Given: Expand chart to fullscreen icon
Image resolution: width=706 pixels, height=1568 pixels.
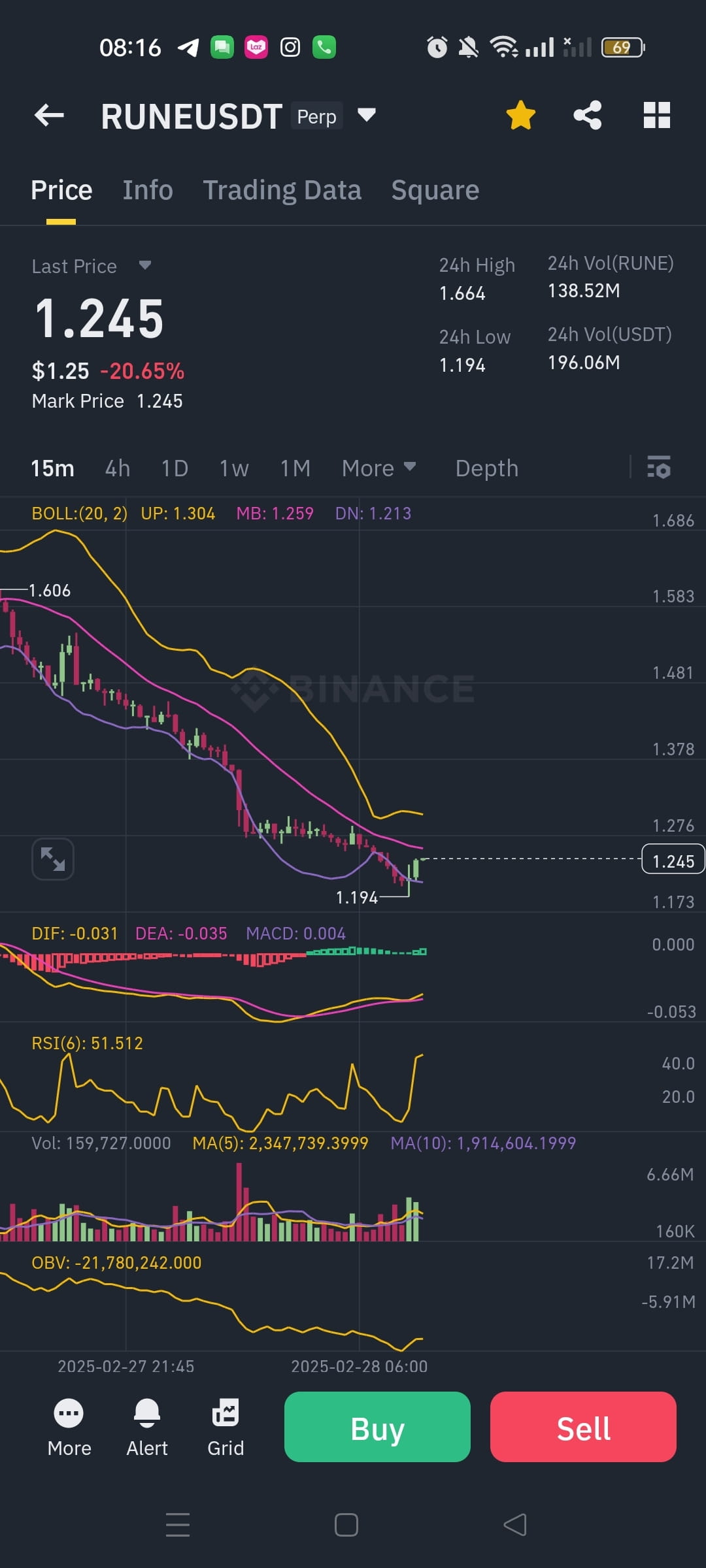Looking at the screenshot, I should (53, 859).
